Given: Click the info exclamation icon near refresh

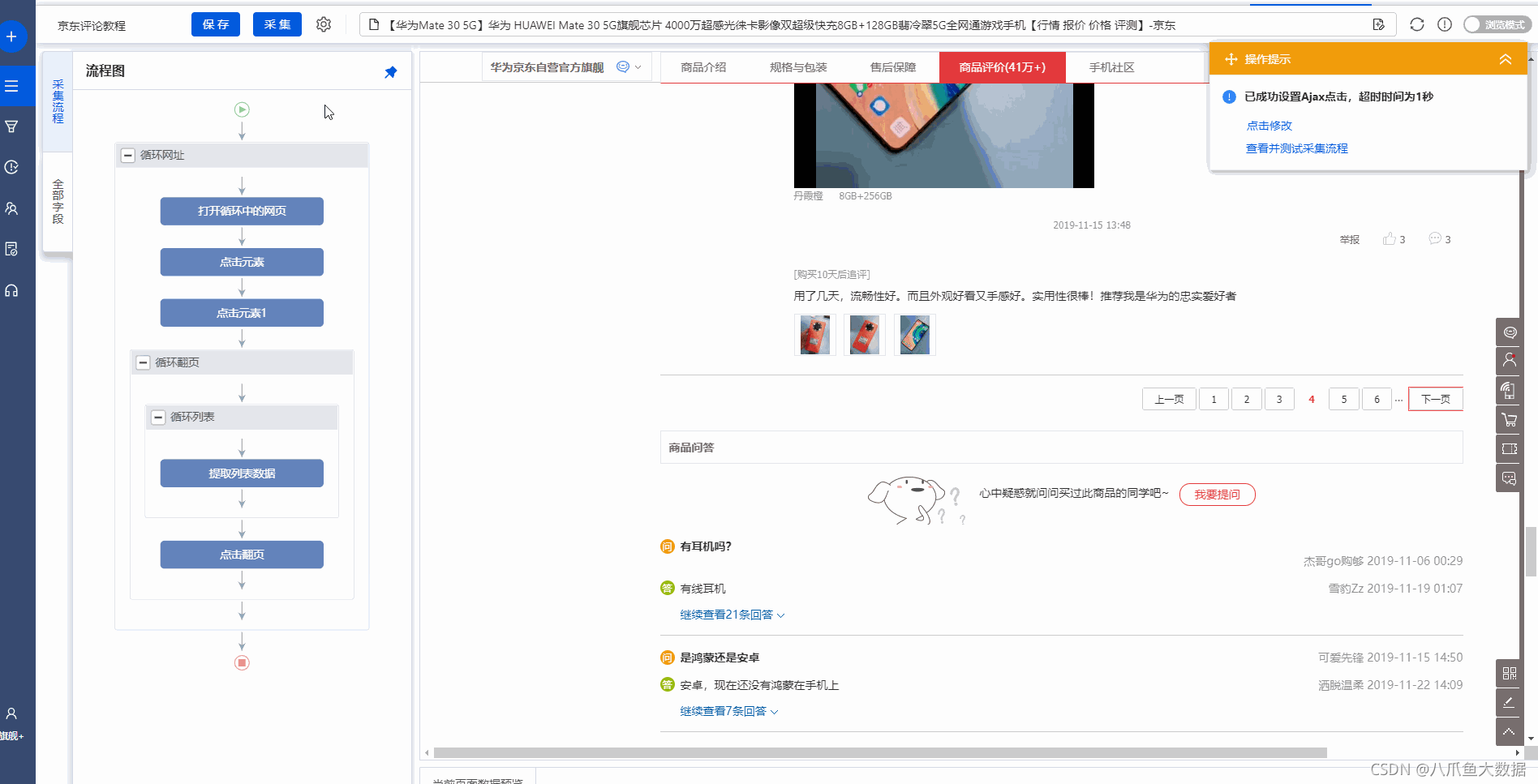Looking at the screenshot, I should click(x=1445, y=24).
